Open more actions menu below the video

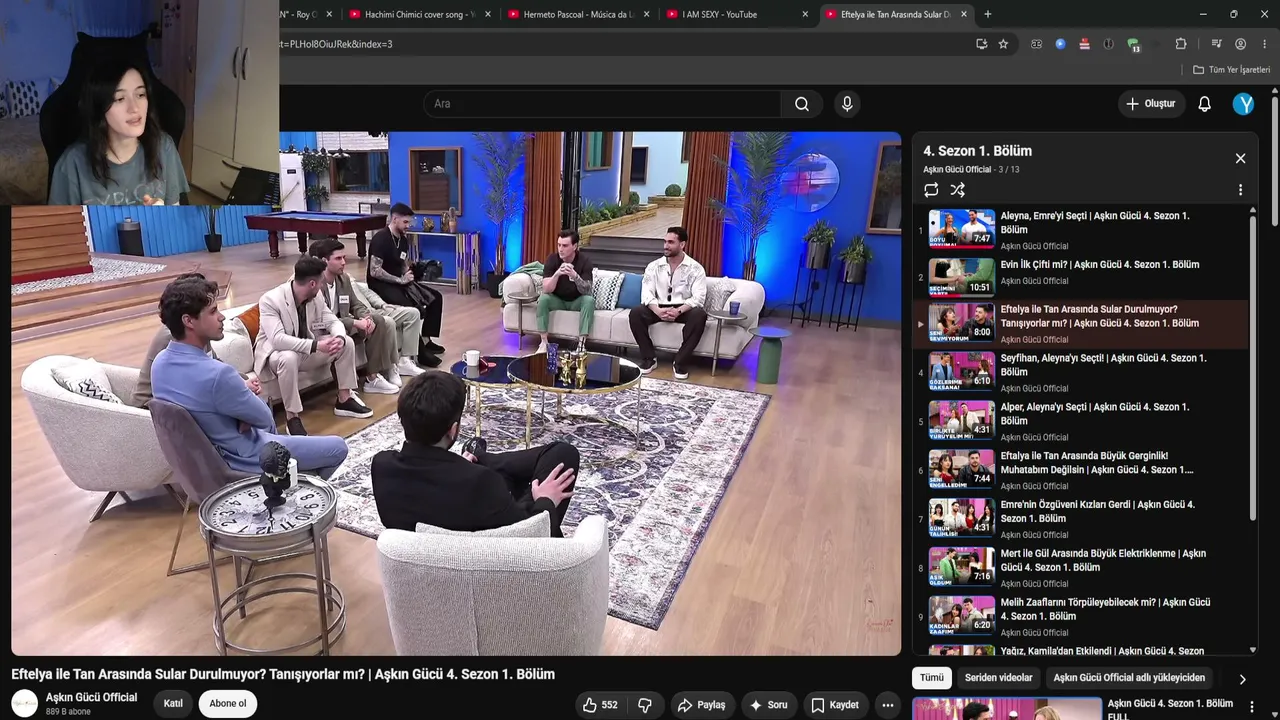click(x=887, y=705)
